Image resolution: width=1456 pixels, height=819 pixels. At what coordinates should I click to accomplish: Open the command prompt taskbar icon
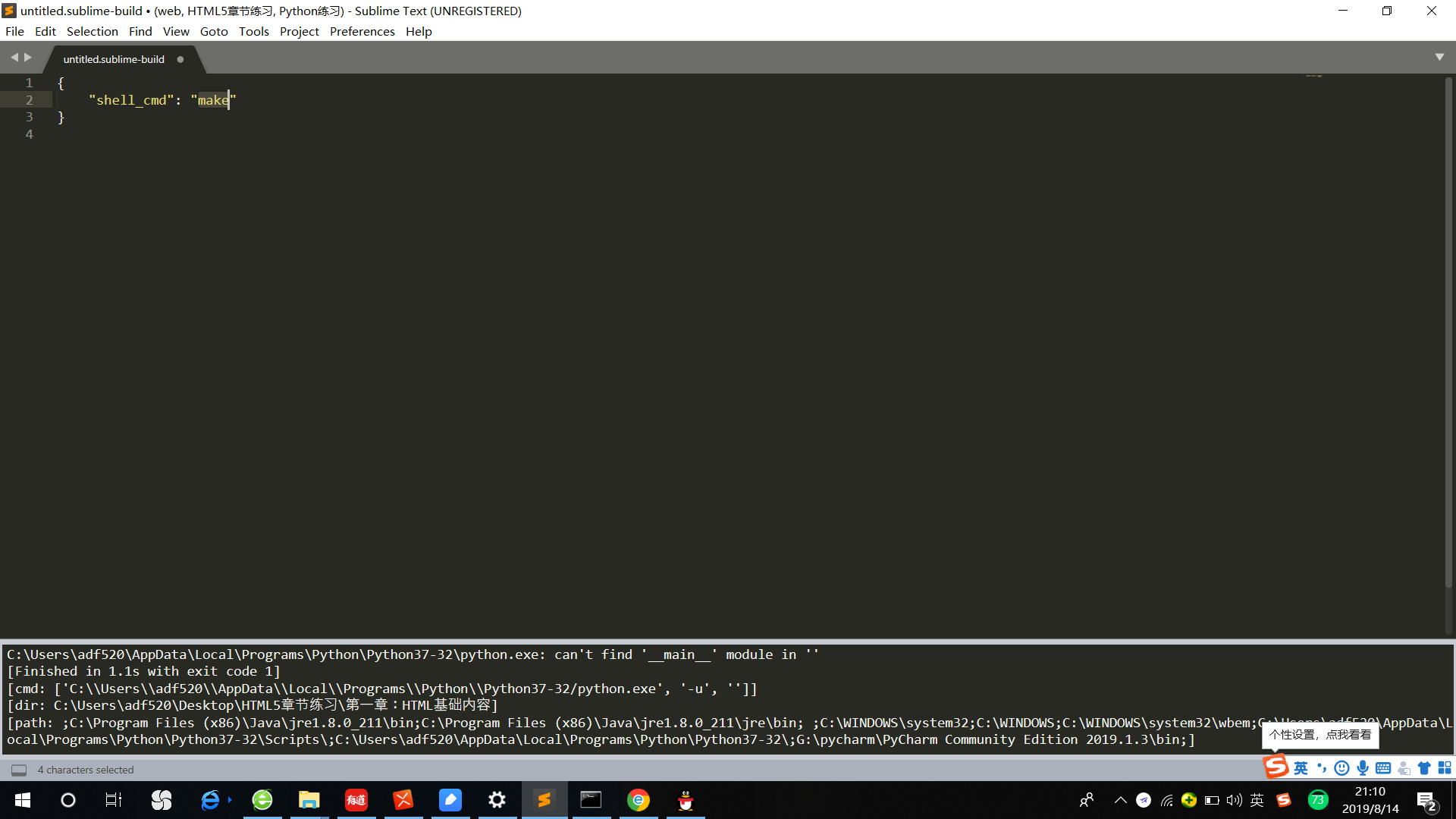(x=591, y=800)
